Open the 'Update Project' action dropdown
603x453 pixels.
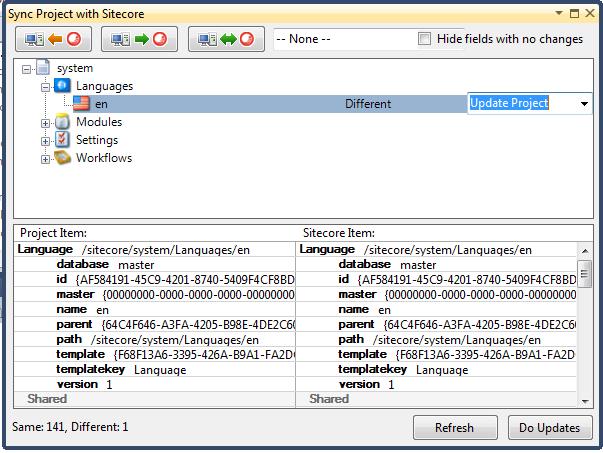point(584,103)
